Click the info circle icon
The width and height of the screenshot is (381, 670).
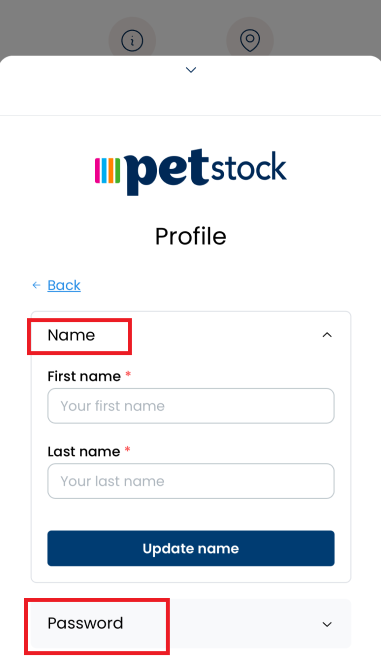[x=132, y=41]
